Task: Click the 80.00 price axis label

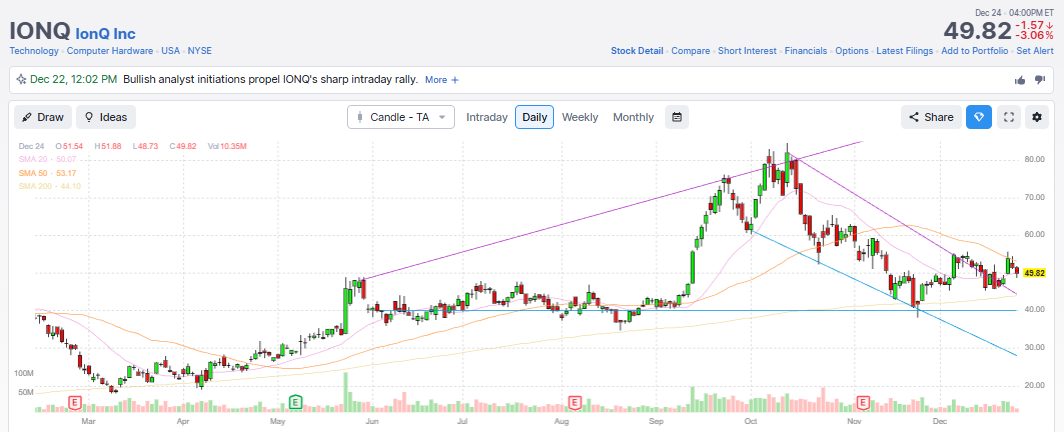Action: (1035, 159)
